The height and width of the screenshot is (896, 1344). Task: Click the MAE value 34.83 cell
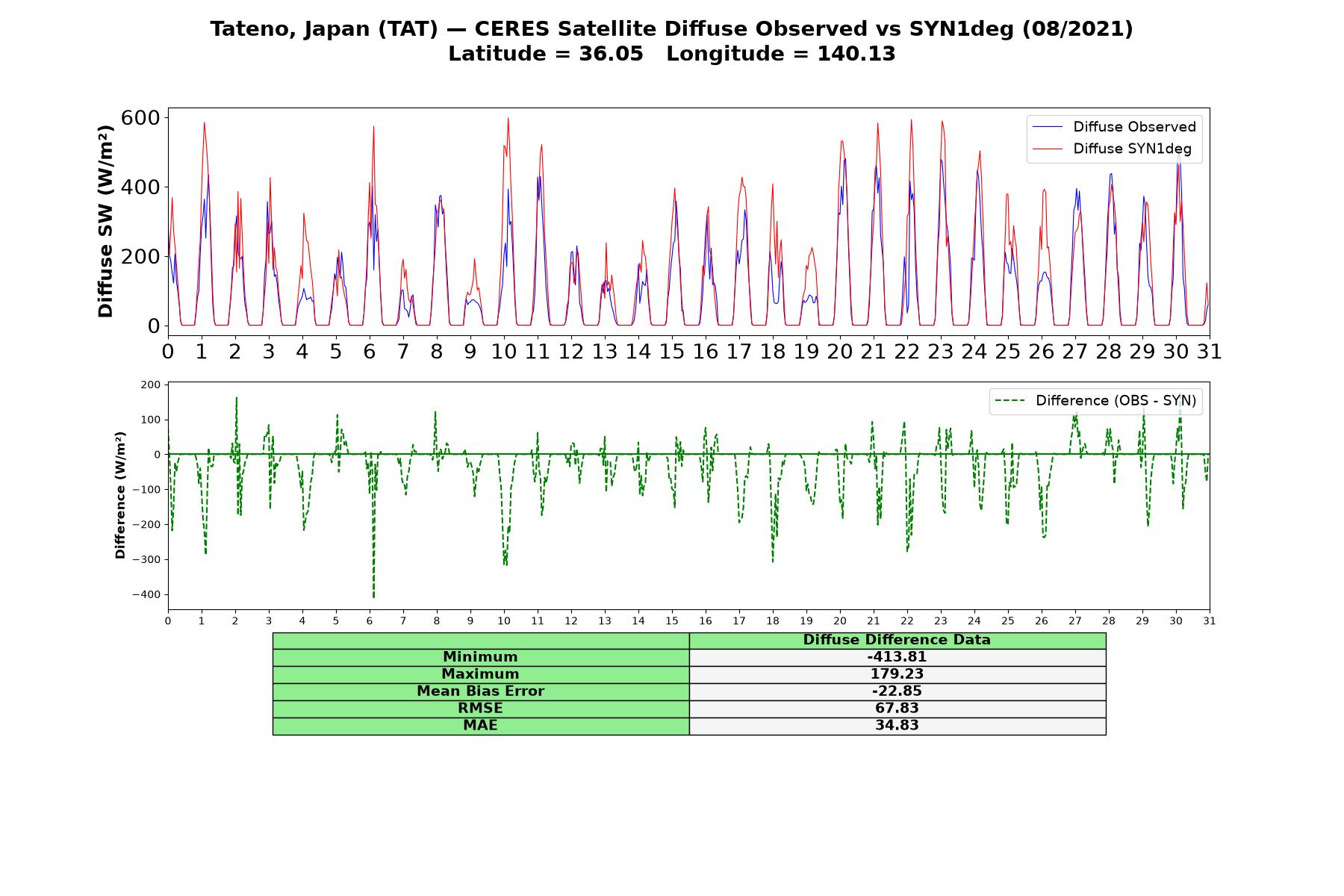click(897, 726)
